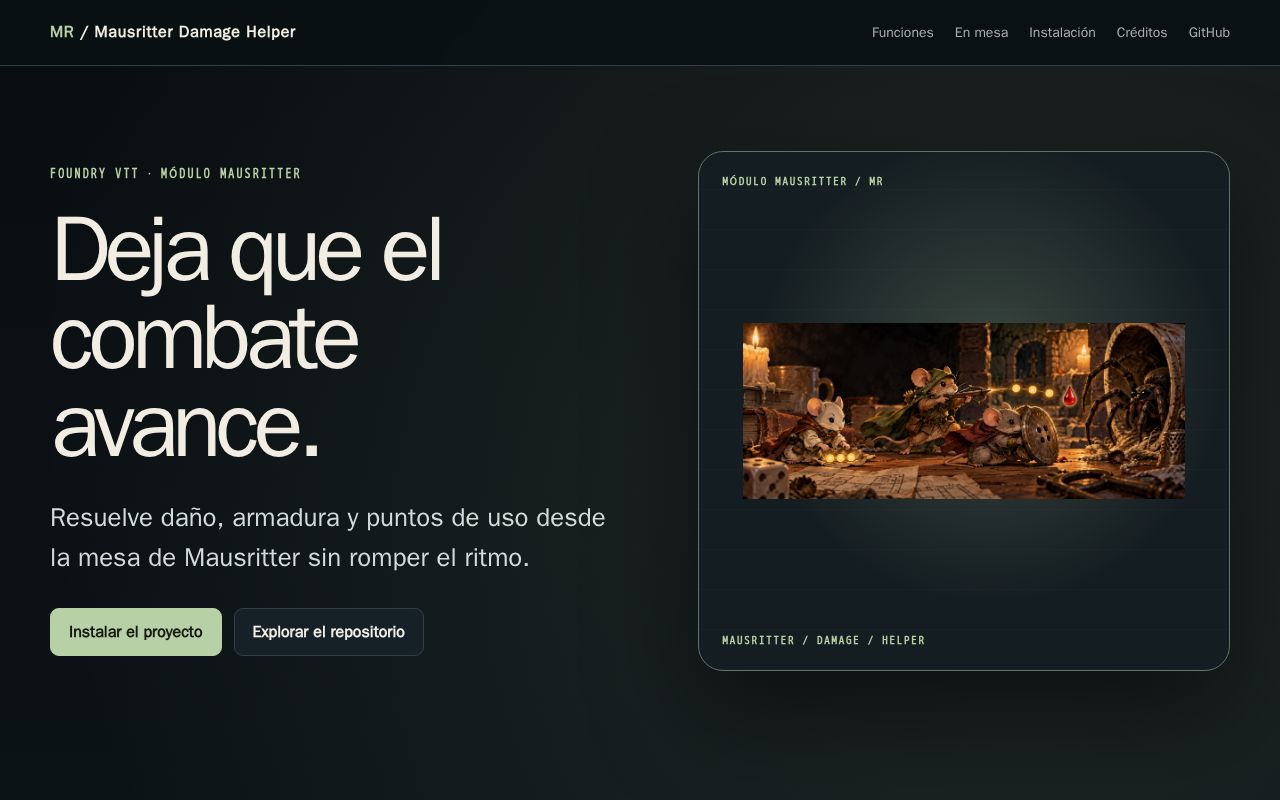
Task: Select the Créditos nav link
Action: 1142,32
